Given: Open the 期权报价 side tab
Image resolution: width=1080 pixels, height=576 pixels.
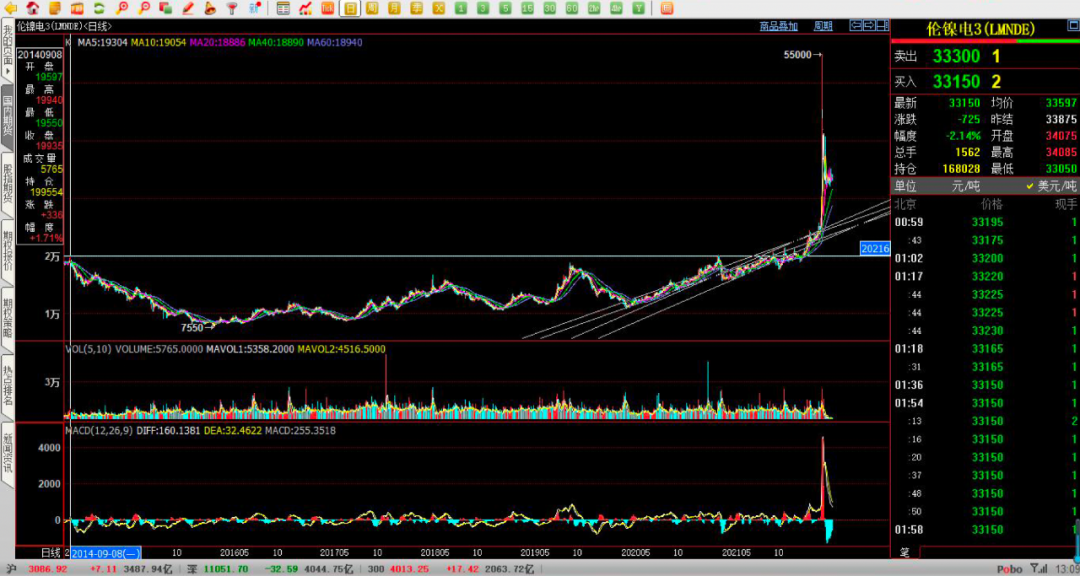Looking at the screenshot, I should [x=7, y=252].
